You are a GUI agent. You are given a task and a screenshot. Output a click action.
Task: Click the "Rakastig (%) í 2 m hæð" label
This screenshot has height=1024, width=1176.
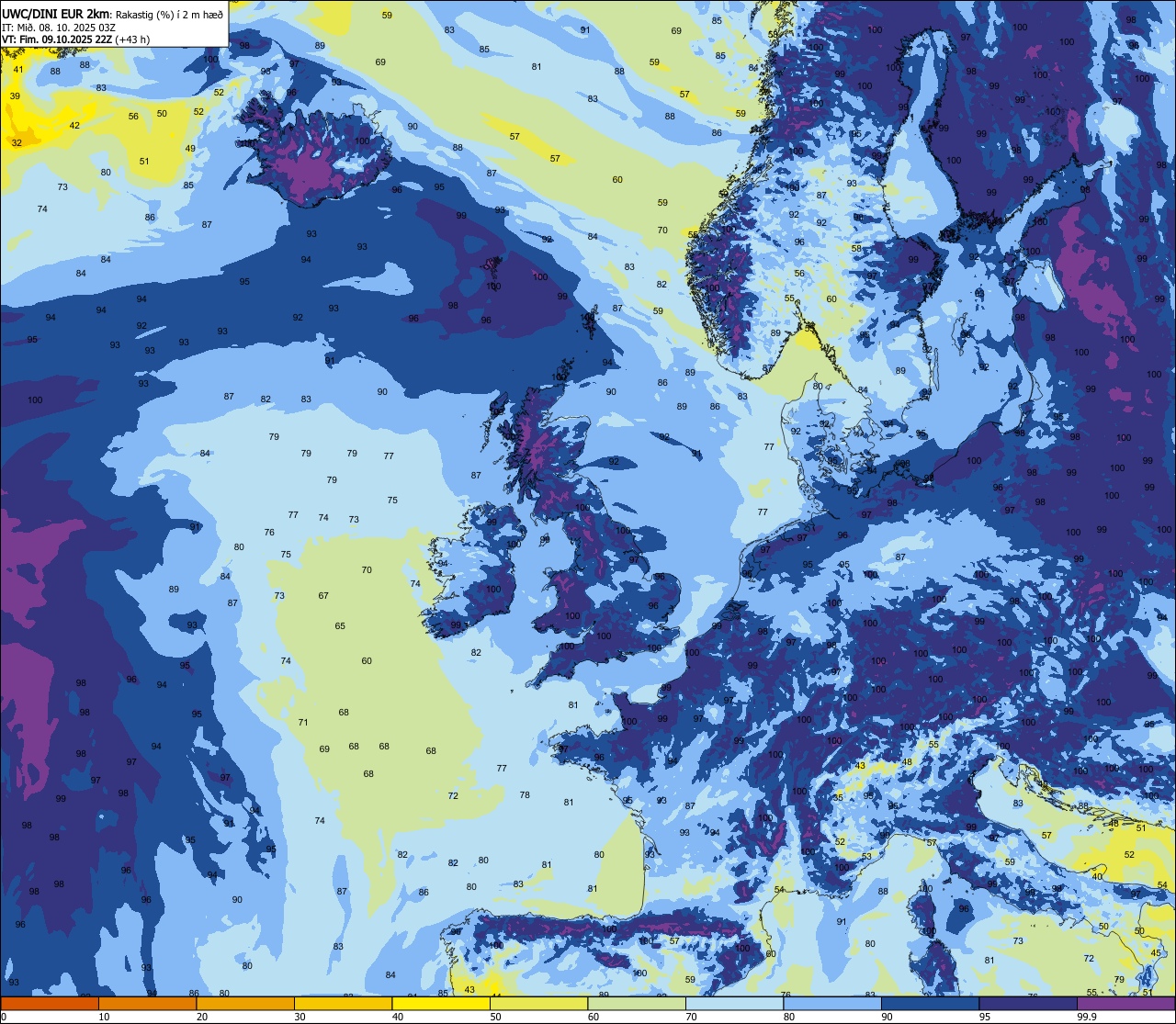click(169, 15)
